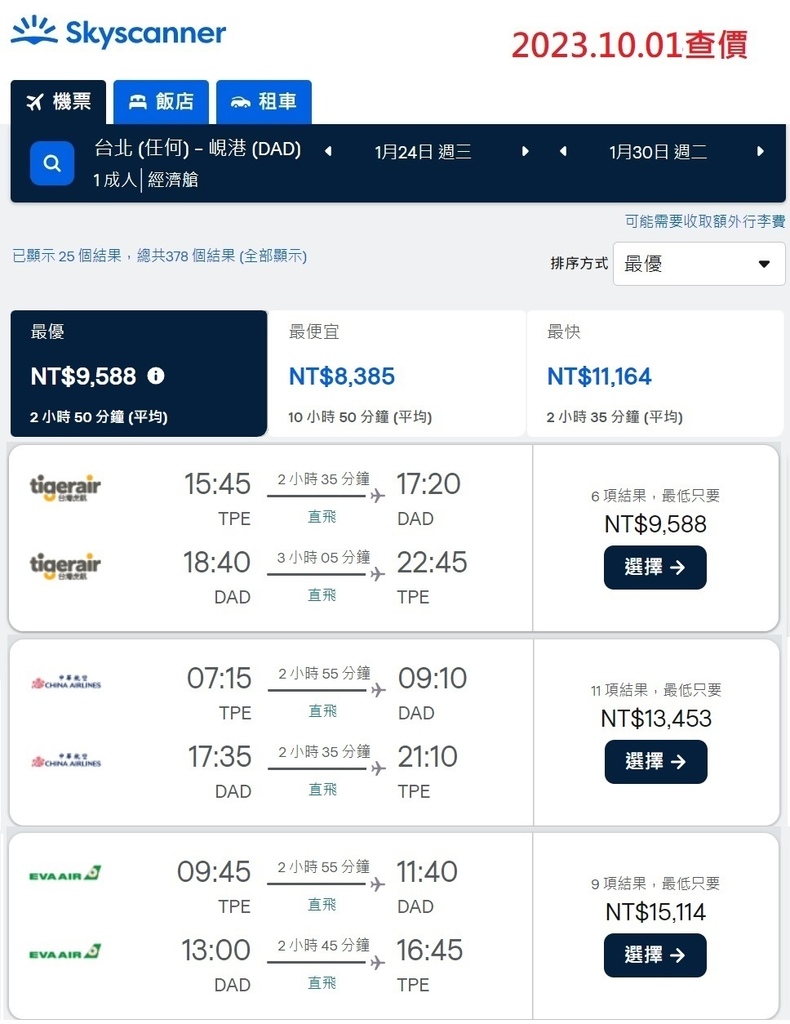Click the Skyscanner logo
790x1024 pixels.
[118, 32]
